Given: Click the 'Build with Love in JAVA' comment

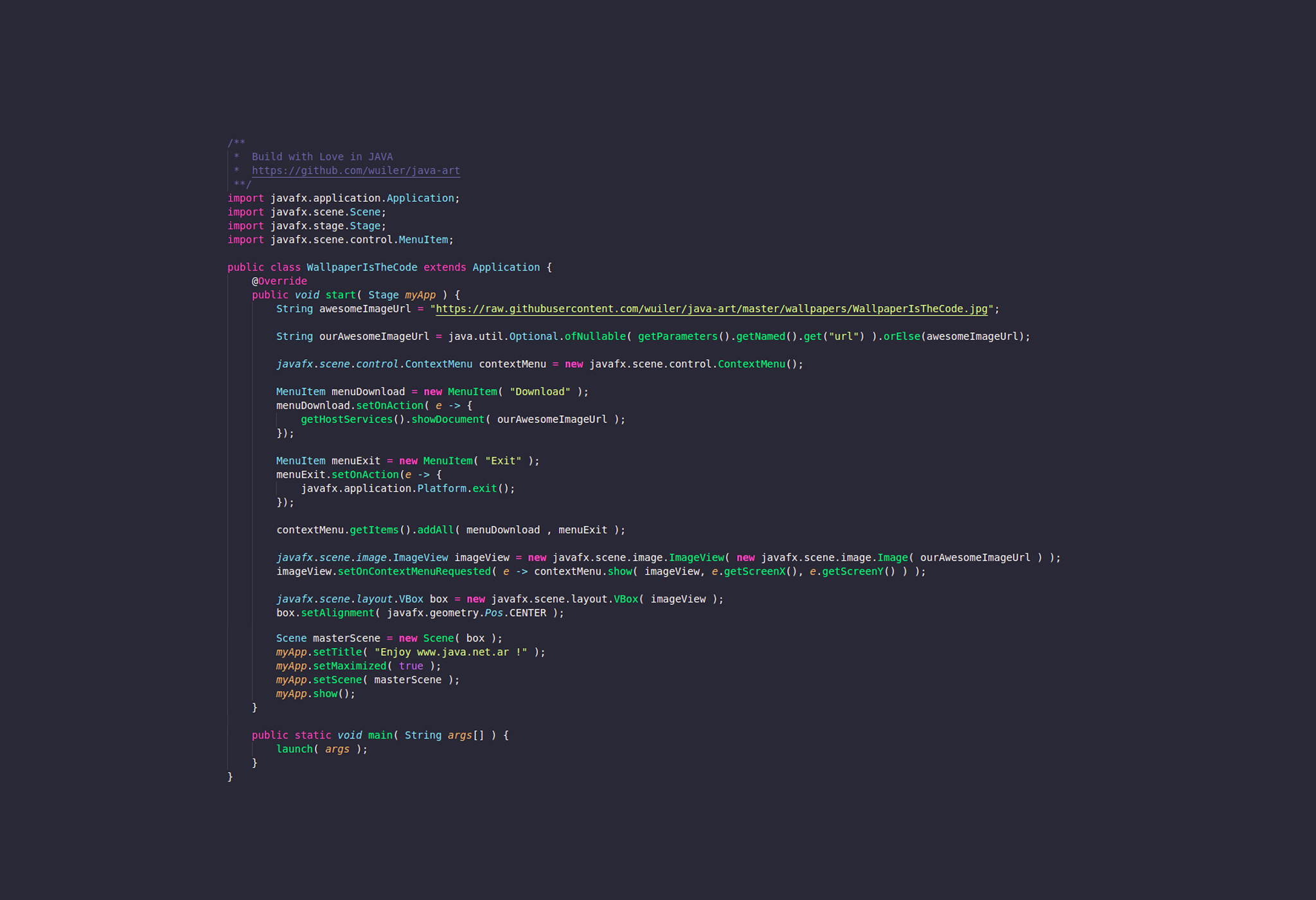Looking at the screenshot, I should pos(322,157).
